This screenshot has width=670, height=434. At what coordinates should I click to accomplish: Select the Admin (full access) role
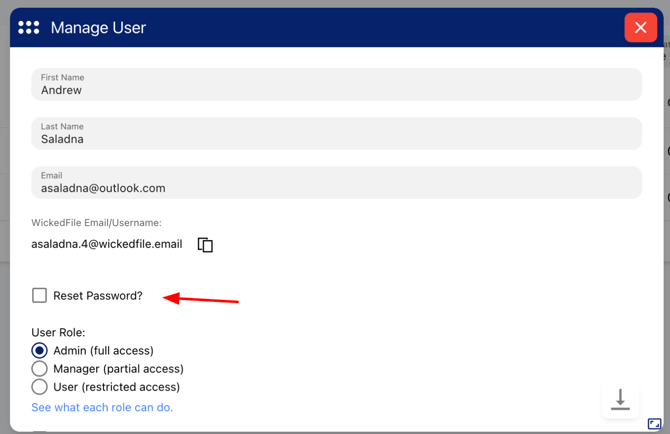pyautogui.click(x=39, y=351)
